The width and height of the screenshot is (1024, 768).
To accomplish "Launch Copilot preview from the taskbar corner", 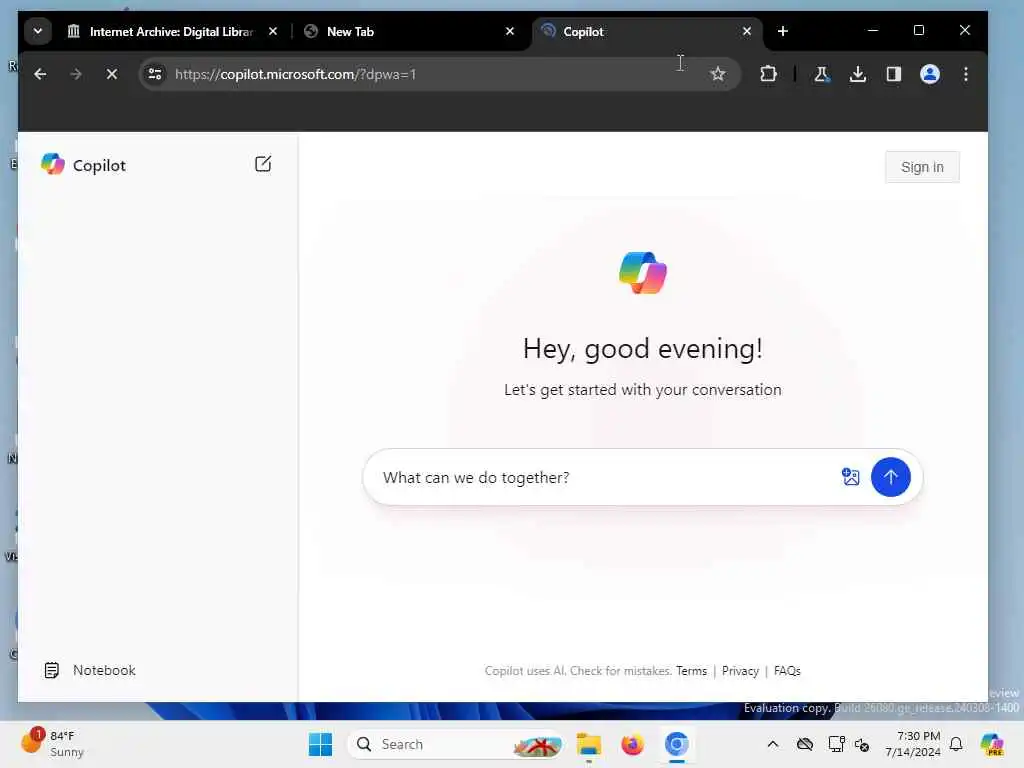I will (992, 744).
